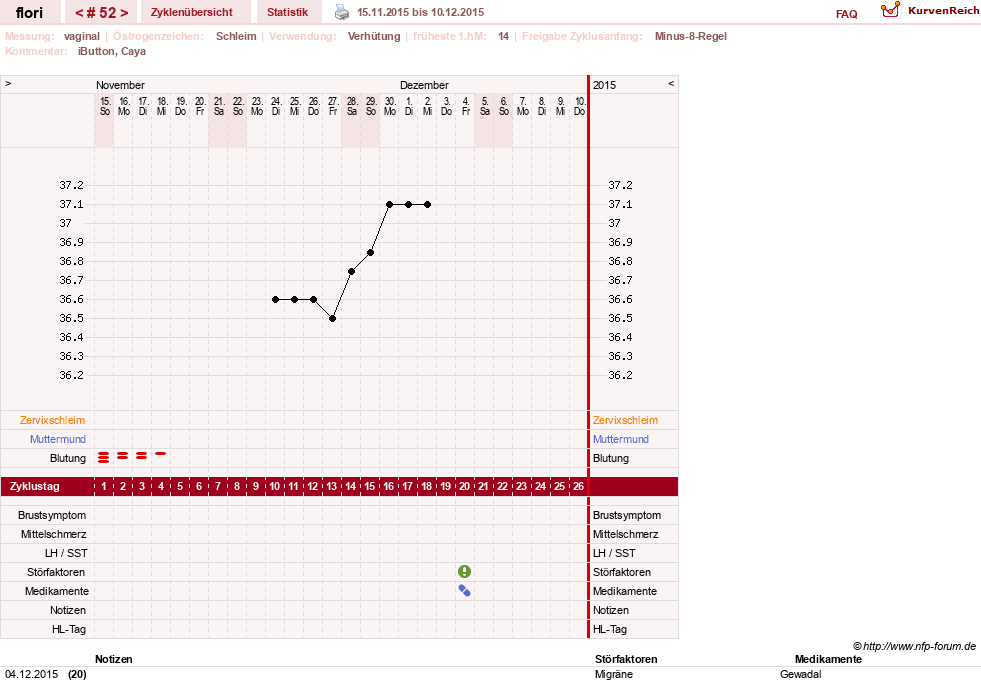Image resolution: width=981 pixels, height=698 pixels.
Task: Click the date header 10. Do
Action: tap(579, 106)
